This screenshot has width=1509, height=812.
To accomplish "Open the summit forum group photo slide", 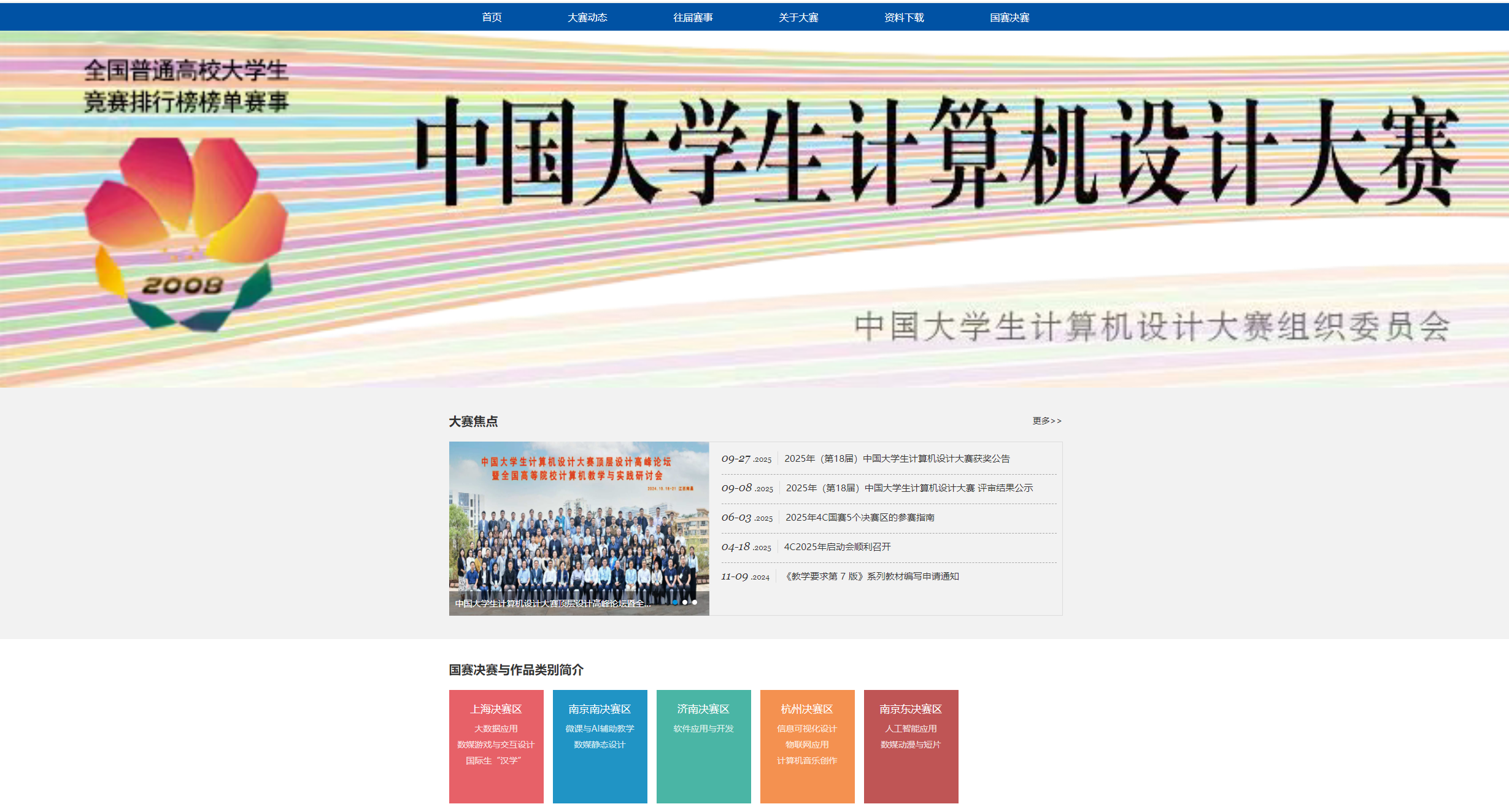I will pyautogui.click(x=579, y=527).
